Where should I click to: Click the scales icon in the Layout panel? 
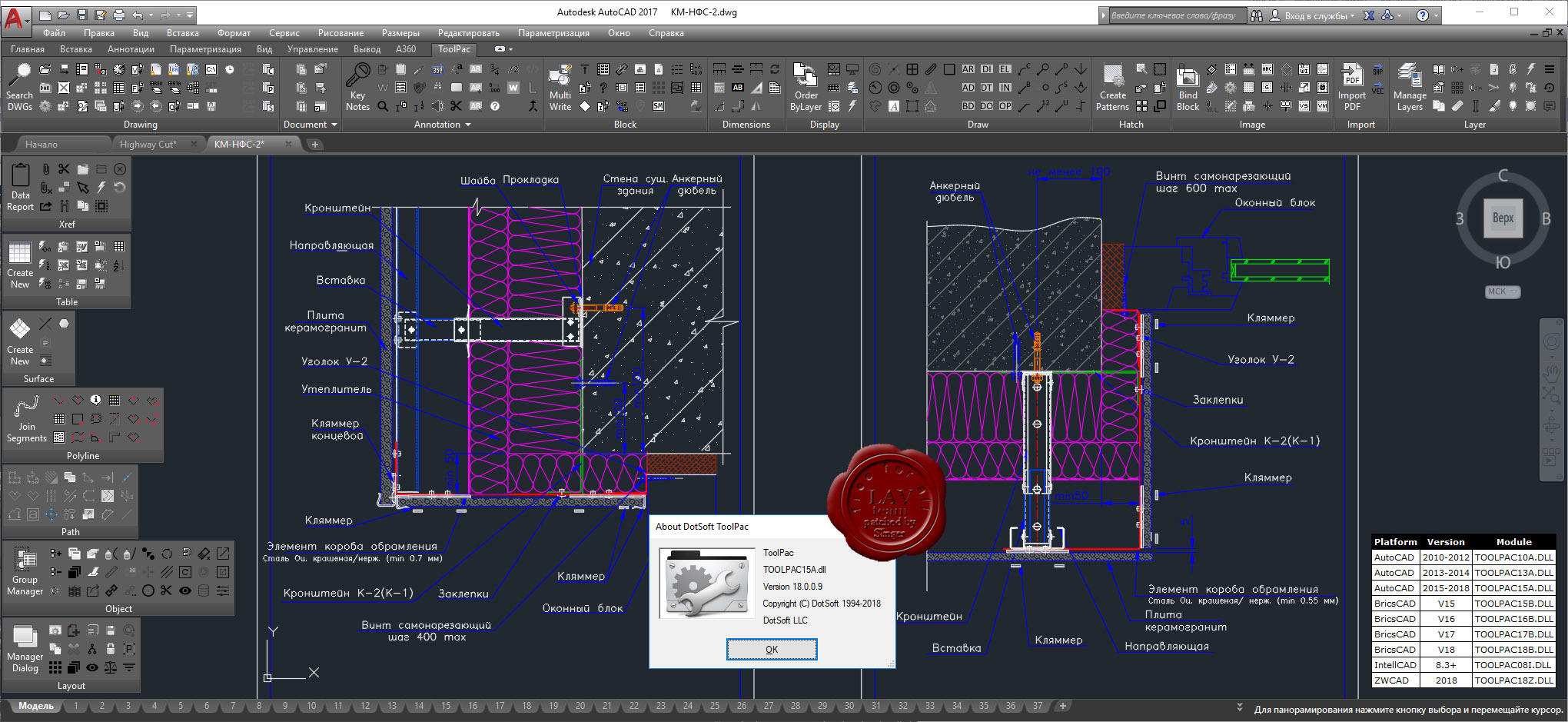pos(111,667)
